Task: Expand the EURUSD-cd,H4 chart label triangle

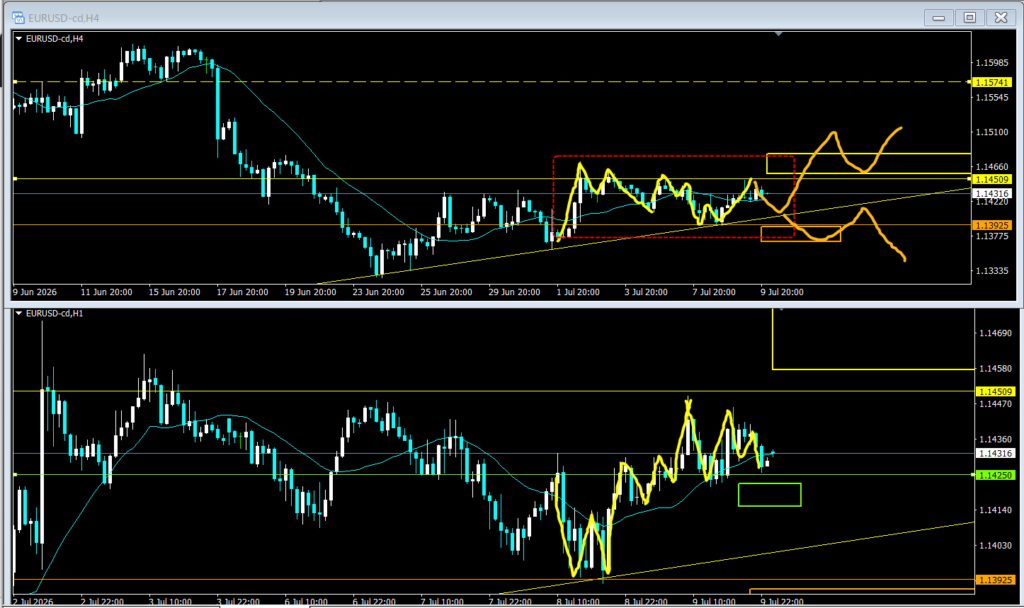Action: (19, 39)
